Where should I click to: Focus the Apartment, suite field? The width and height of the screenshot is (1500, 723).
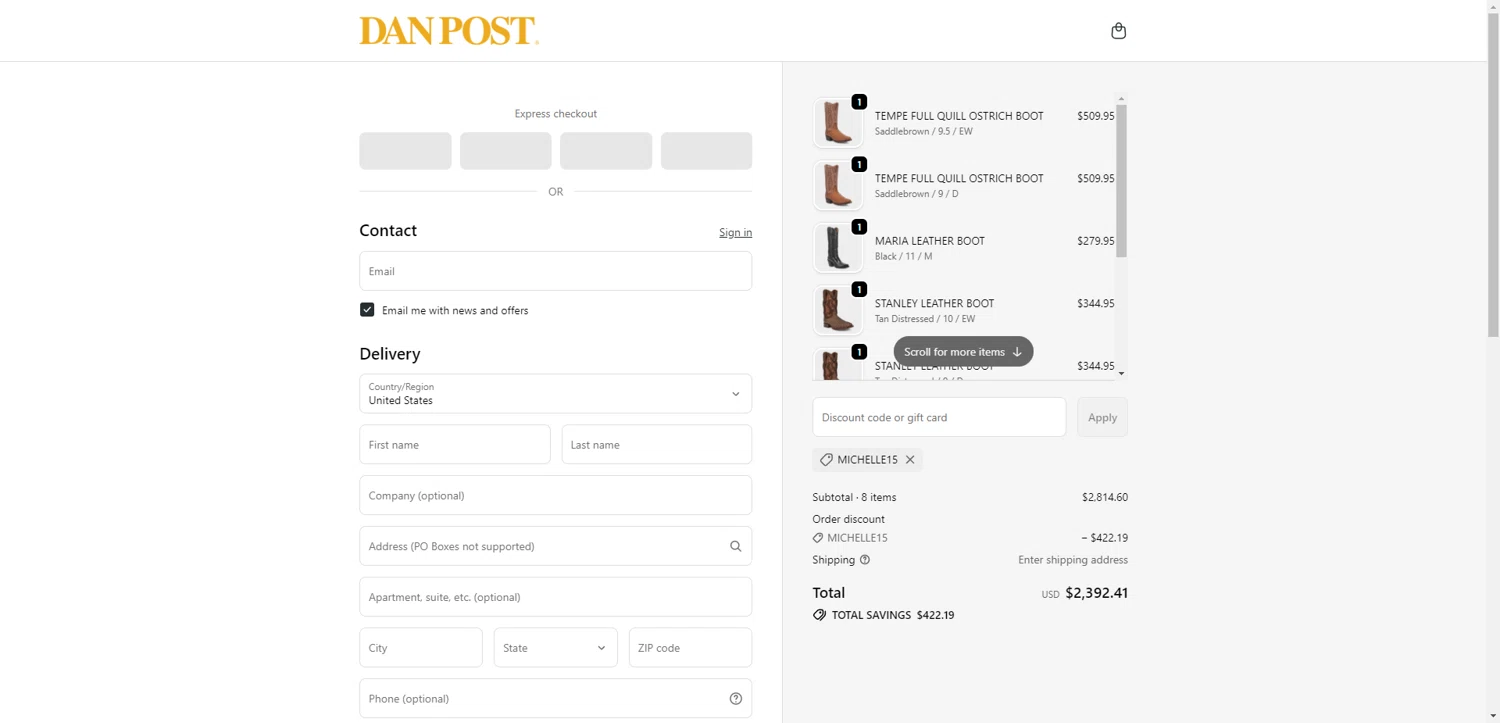point(555,597)
